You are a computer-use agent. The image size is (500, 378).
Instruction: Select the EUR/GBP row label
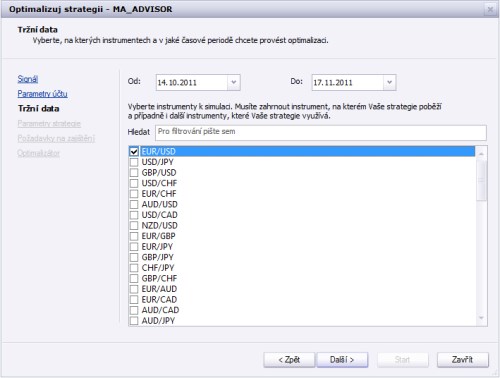159,236
